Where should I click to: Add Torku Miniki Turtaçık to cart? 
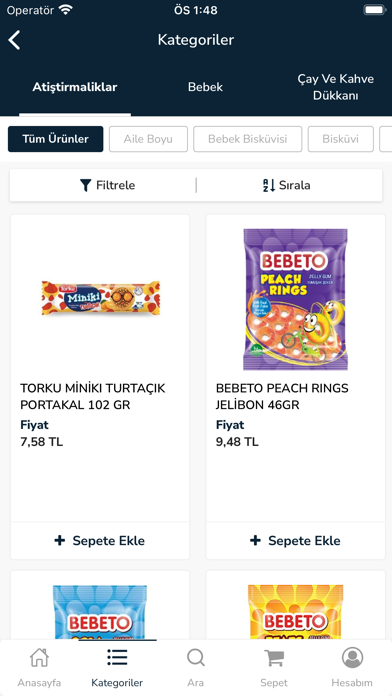(x=100, y=541)
